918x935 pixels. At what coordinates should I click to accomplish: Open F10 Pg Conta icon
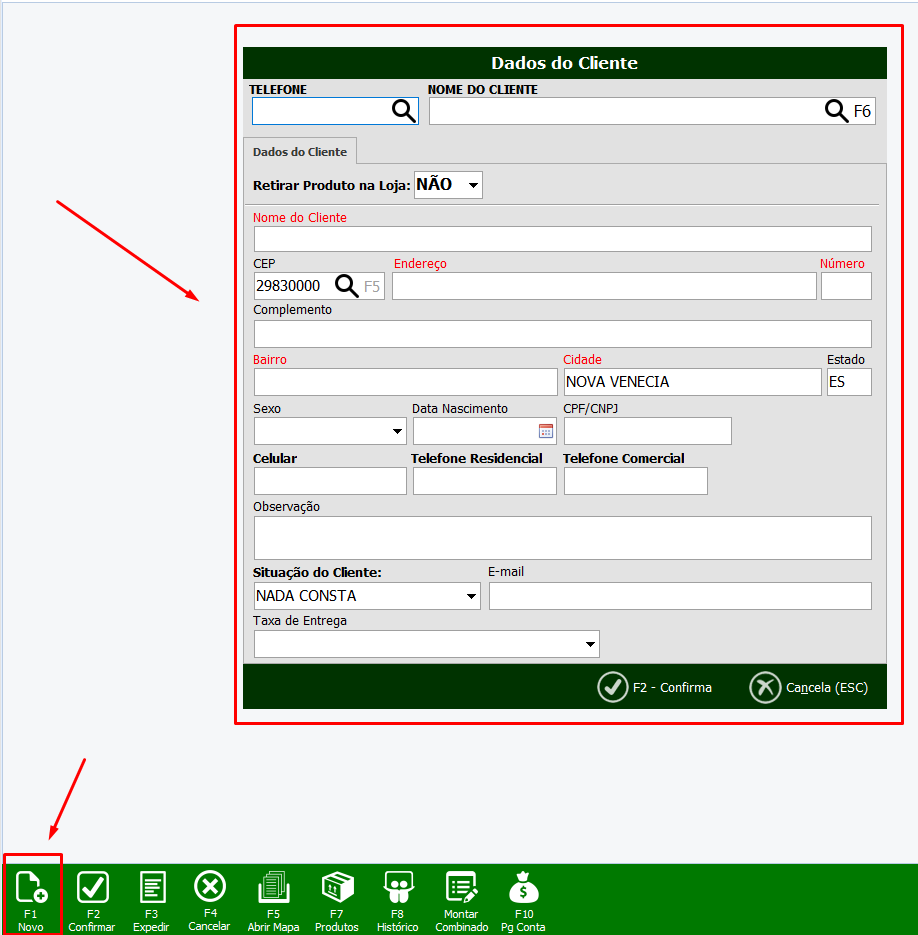coord(524,888)
